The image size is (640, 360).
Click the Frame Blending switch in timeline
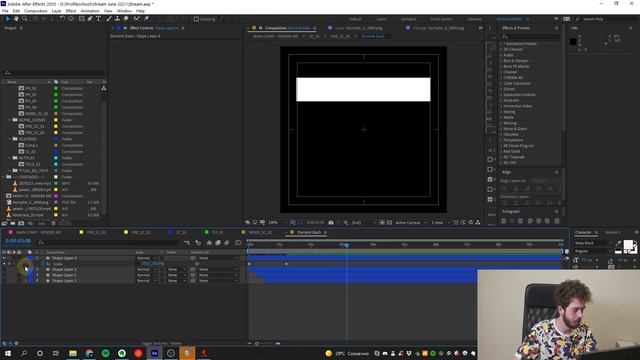point(218,243)
